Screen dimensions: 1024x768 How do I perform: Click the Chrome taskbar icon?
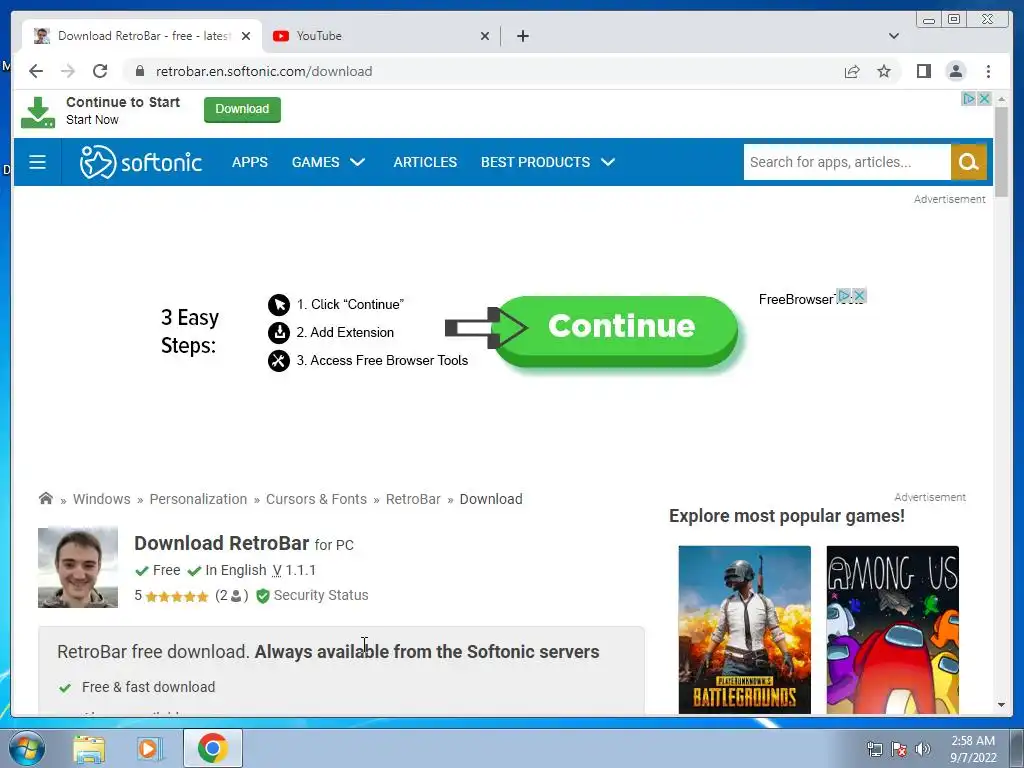click(212, 748)
